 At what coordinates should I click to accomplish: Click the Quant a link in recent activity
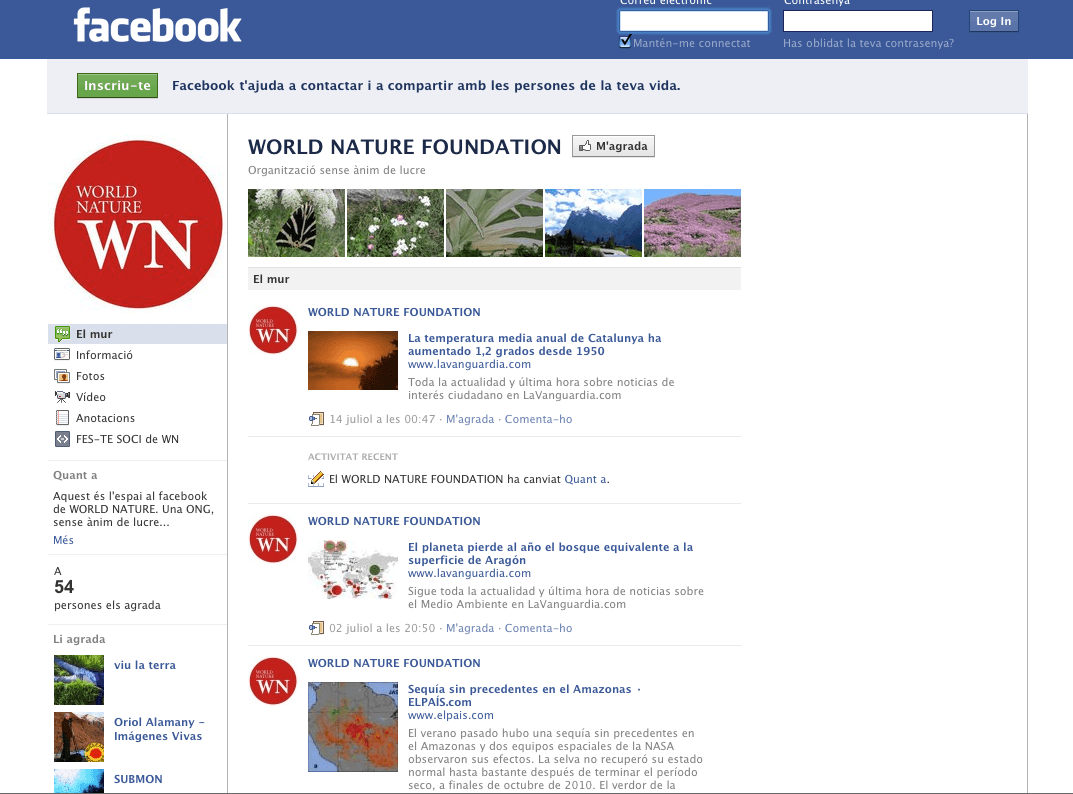586,479
